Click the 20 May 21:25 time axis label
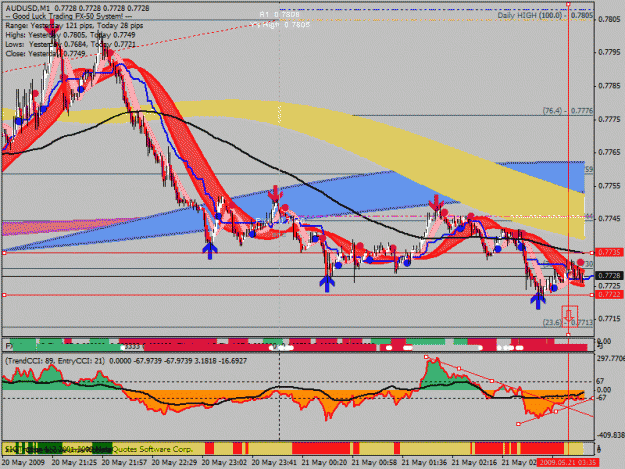The height and width of the screenshot is (469, 625). point(74,463)
